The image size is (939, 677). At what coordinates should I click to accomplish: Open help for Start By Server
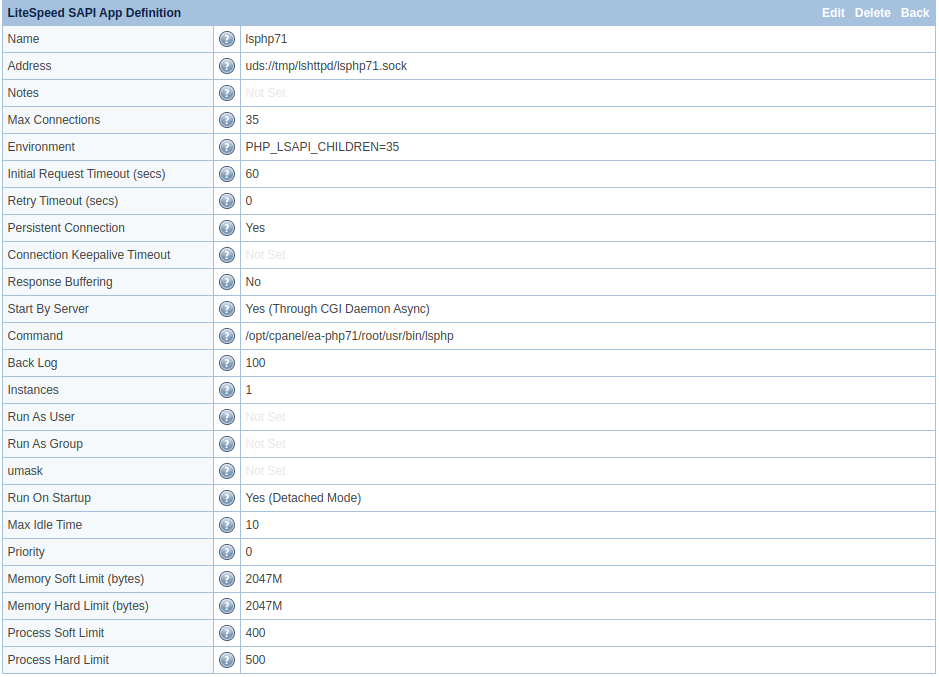[x=227, y=308]
